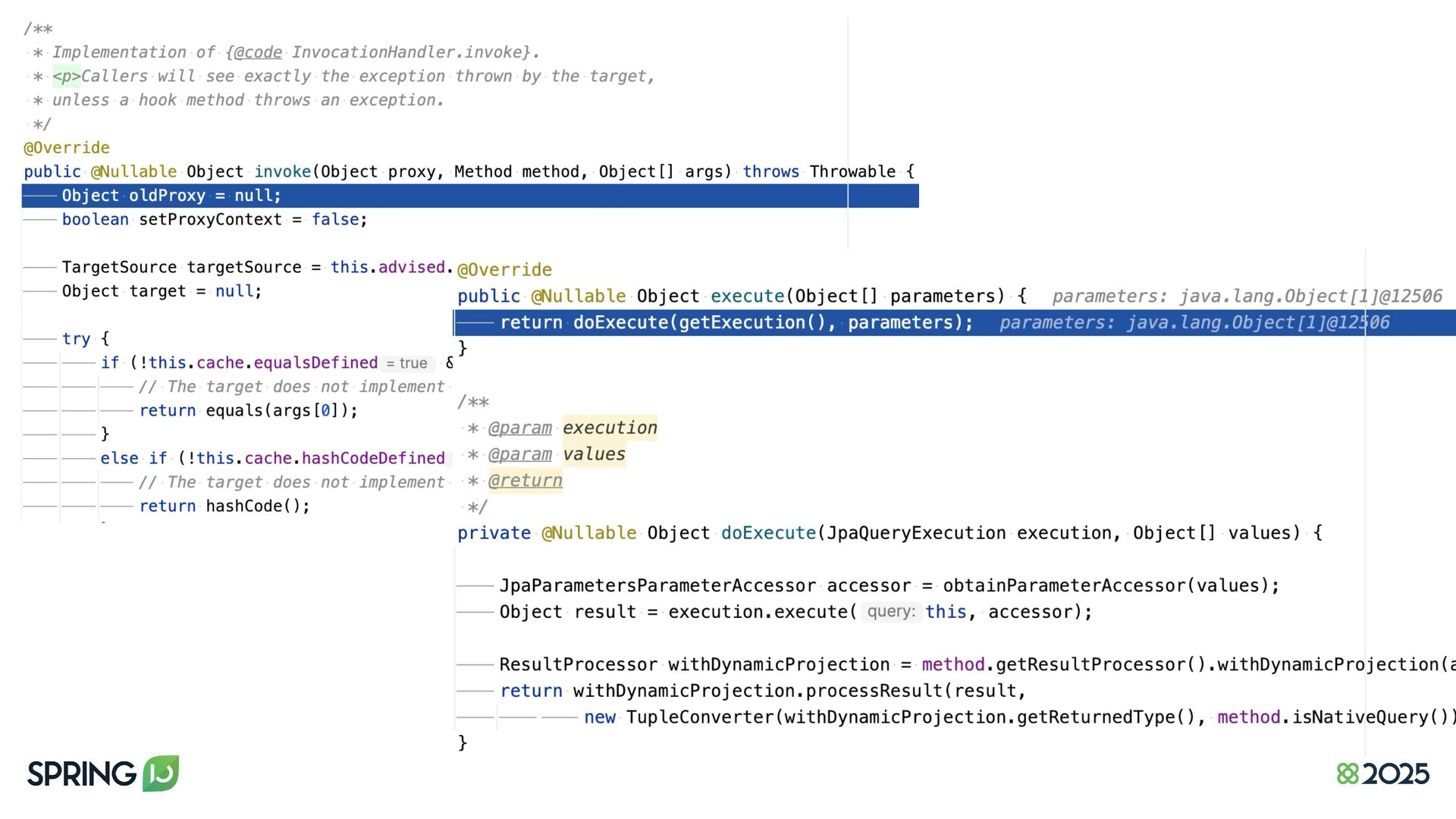
Task: Click the 'execution' Javadoc param name
Action: coord(610,428)
